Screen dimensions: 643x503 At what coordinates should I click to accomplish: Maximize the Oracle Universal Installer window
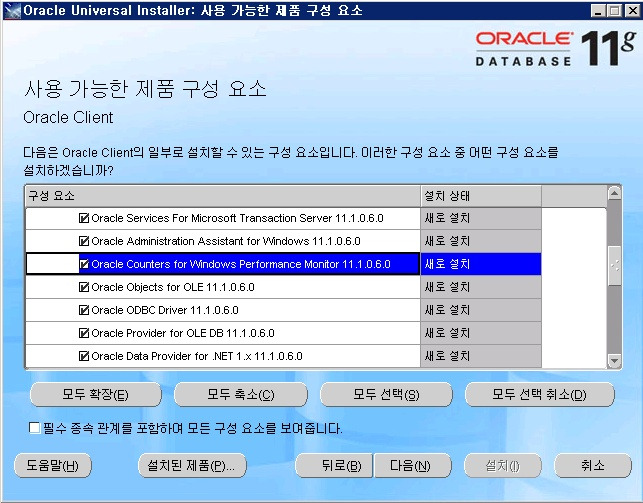click(x=615, y=11)
